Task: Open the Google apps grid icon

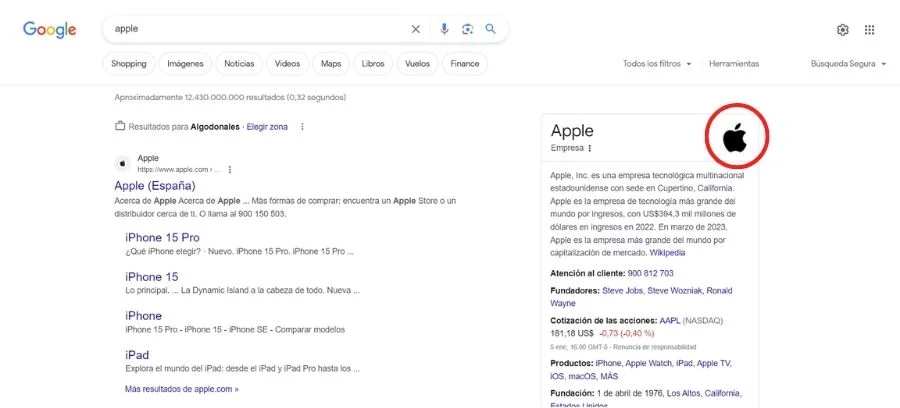Action: 870,30
